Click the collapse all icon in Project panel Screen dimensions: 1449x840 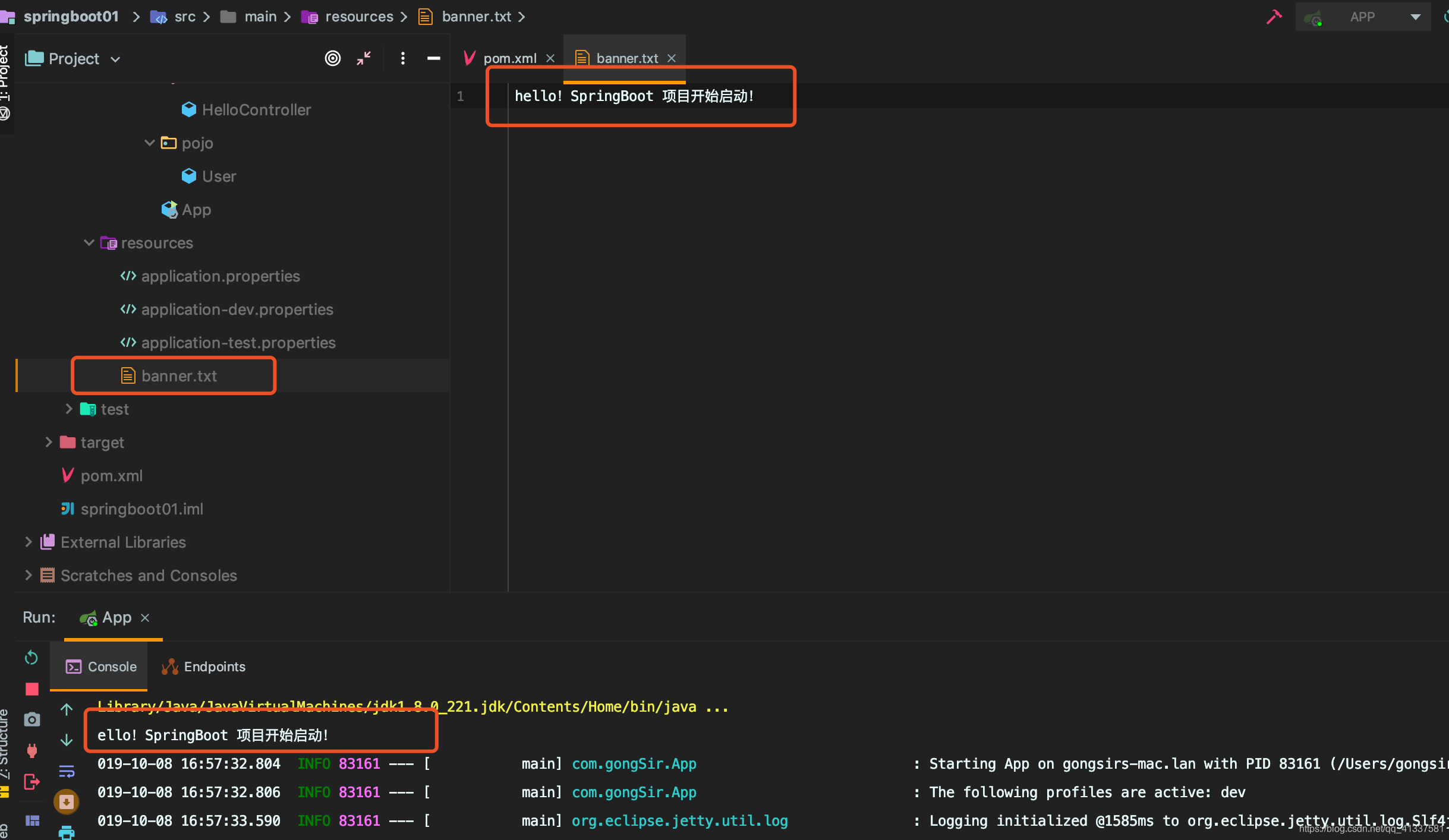364,58
